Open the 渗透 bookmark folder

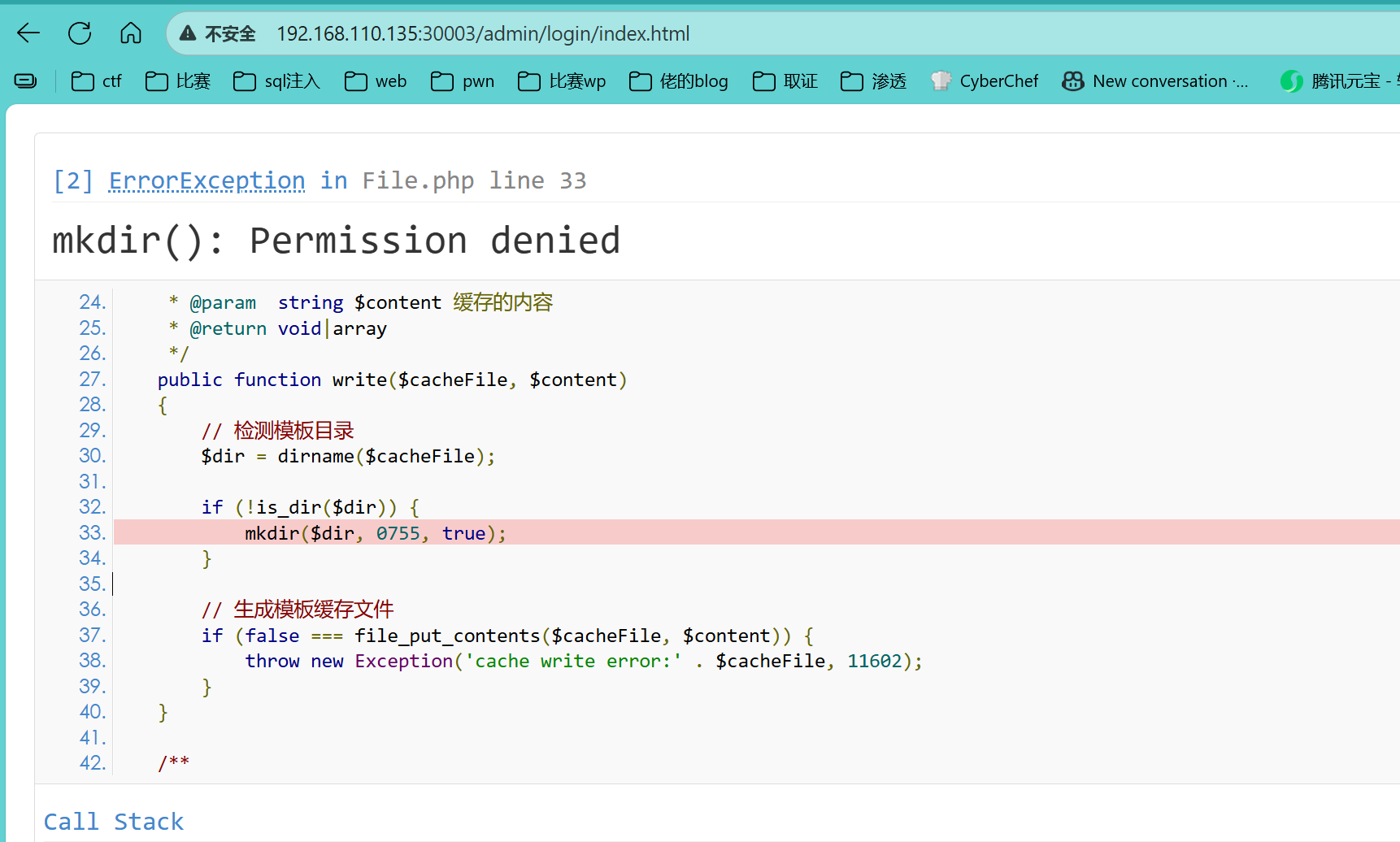tap(874, 81)
